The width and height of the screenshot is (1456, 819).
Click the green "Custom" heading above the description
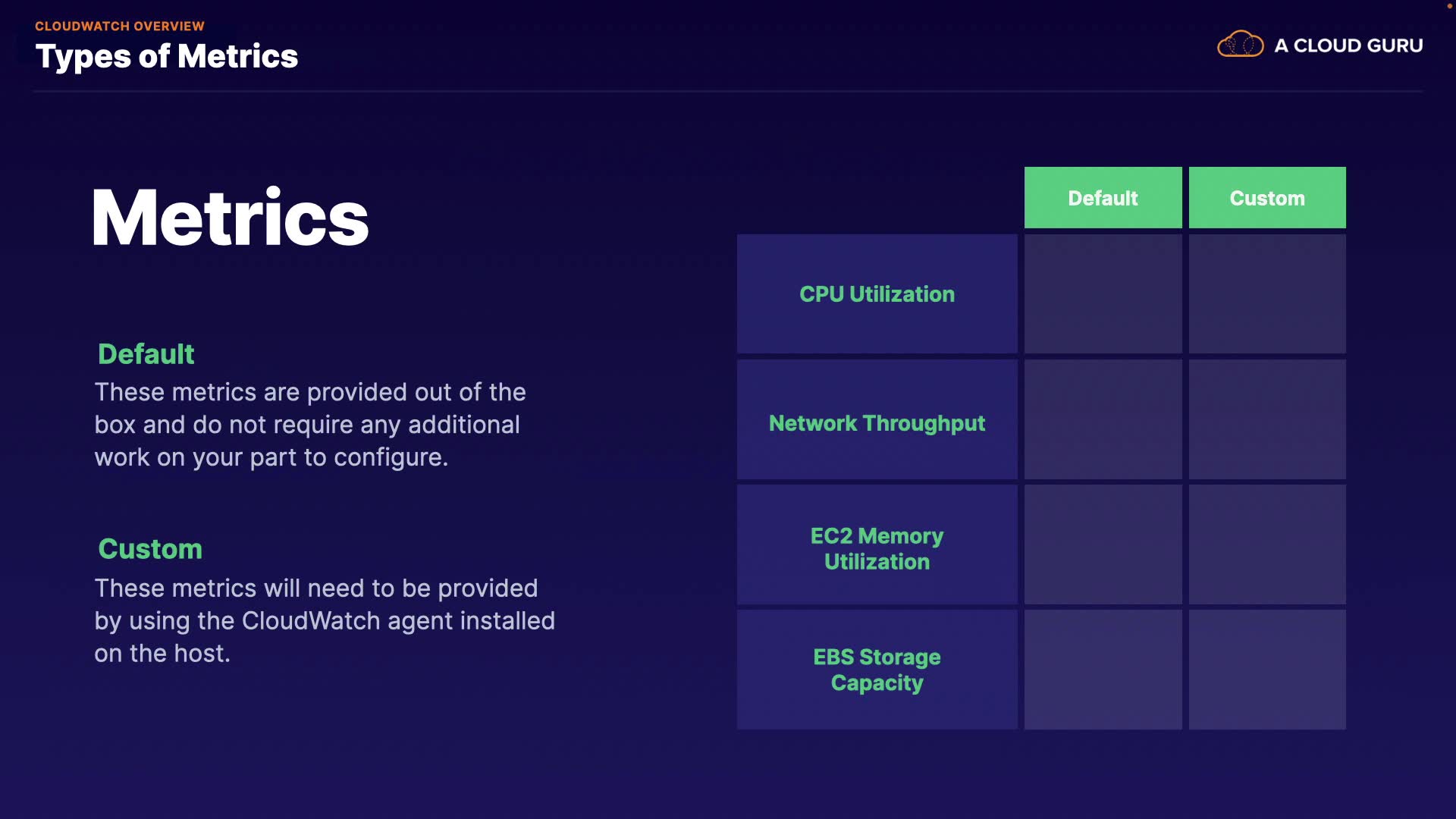tap(150, 549)
